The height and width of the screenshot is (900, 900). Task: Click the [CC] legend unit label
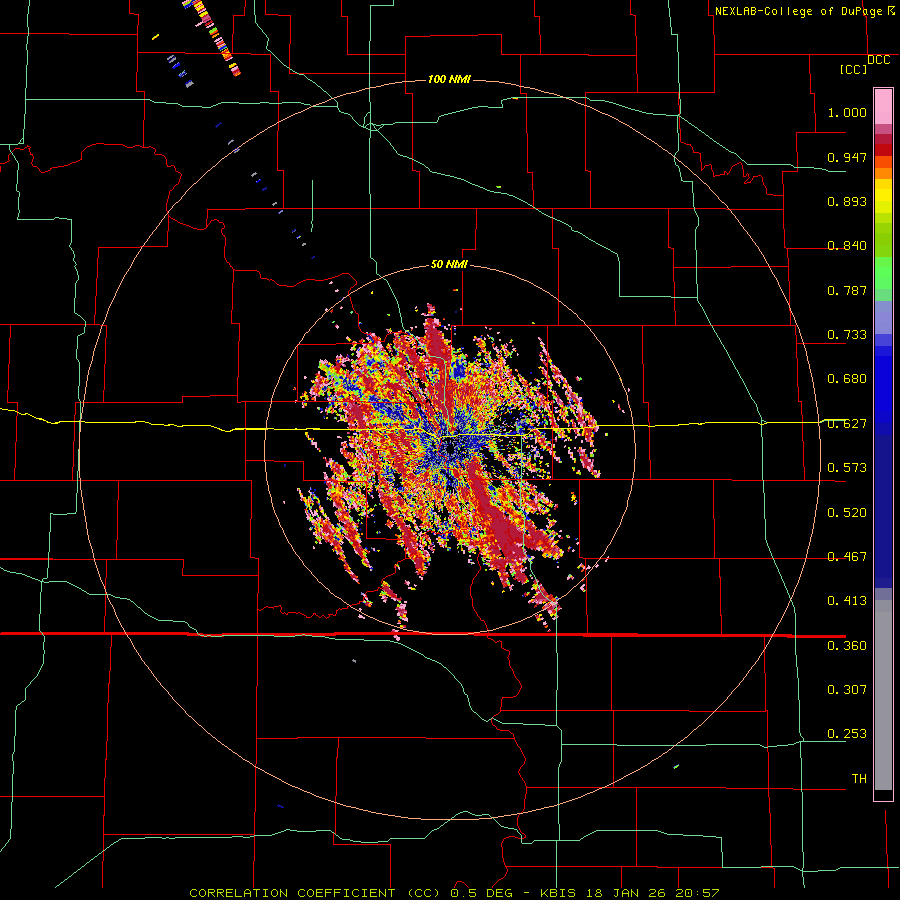click(853, 69)
